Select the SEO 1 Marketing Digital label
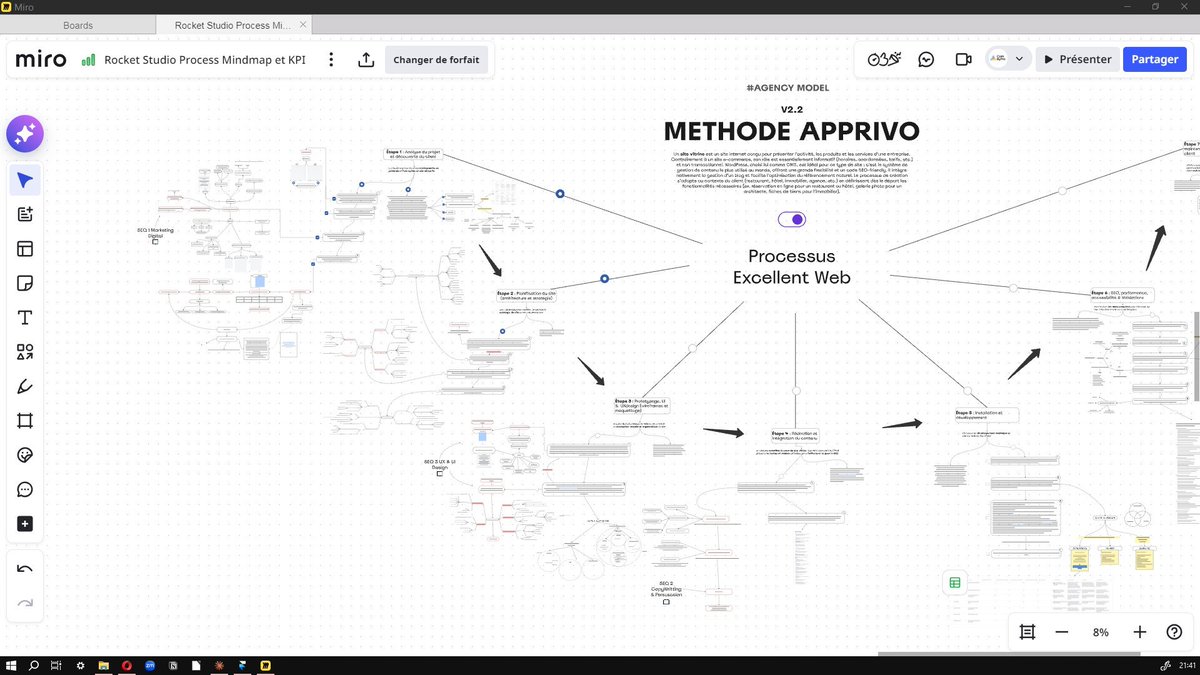The height and width of the screenshot is (675, 1200). click(155, 232)
